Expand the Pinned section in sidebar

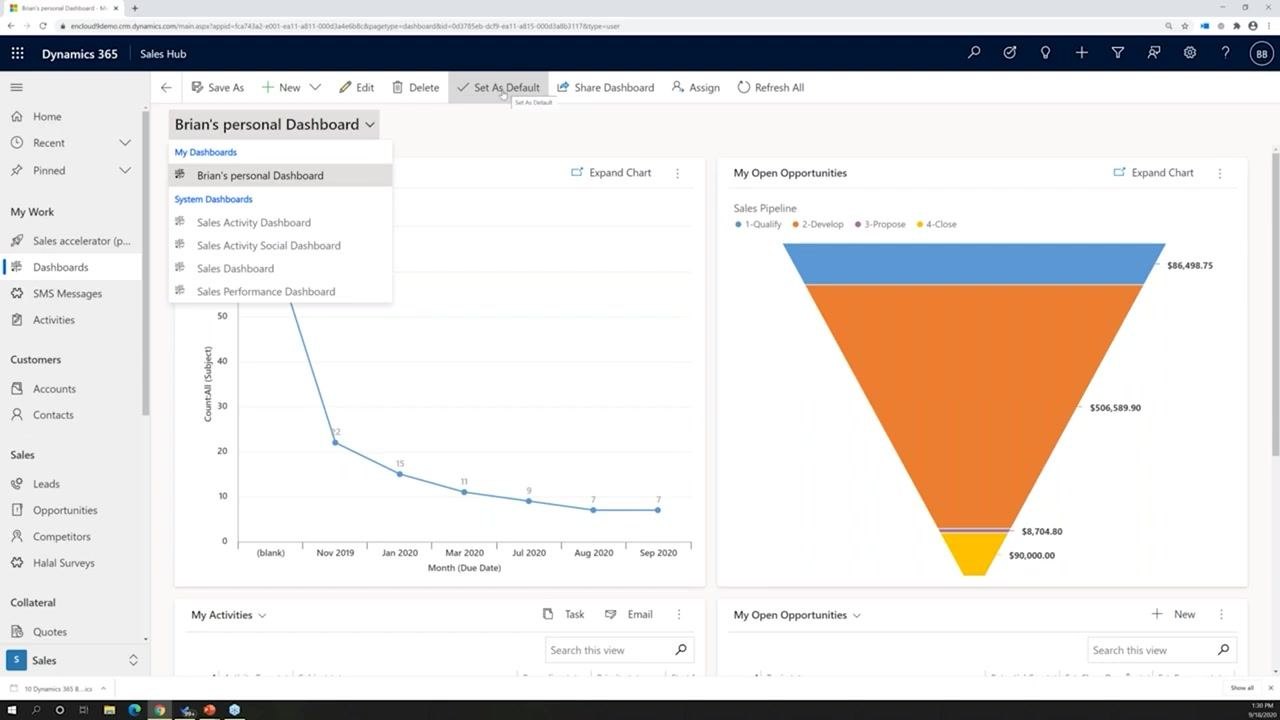(125, 170)
